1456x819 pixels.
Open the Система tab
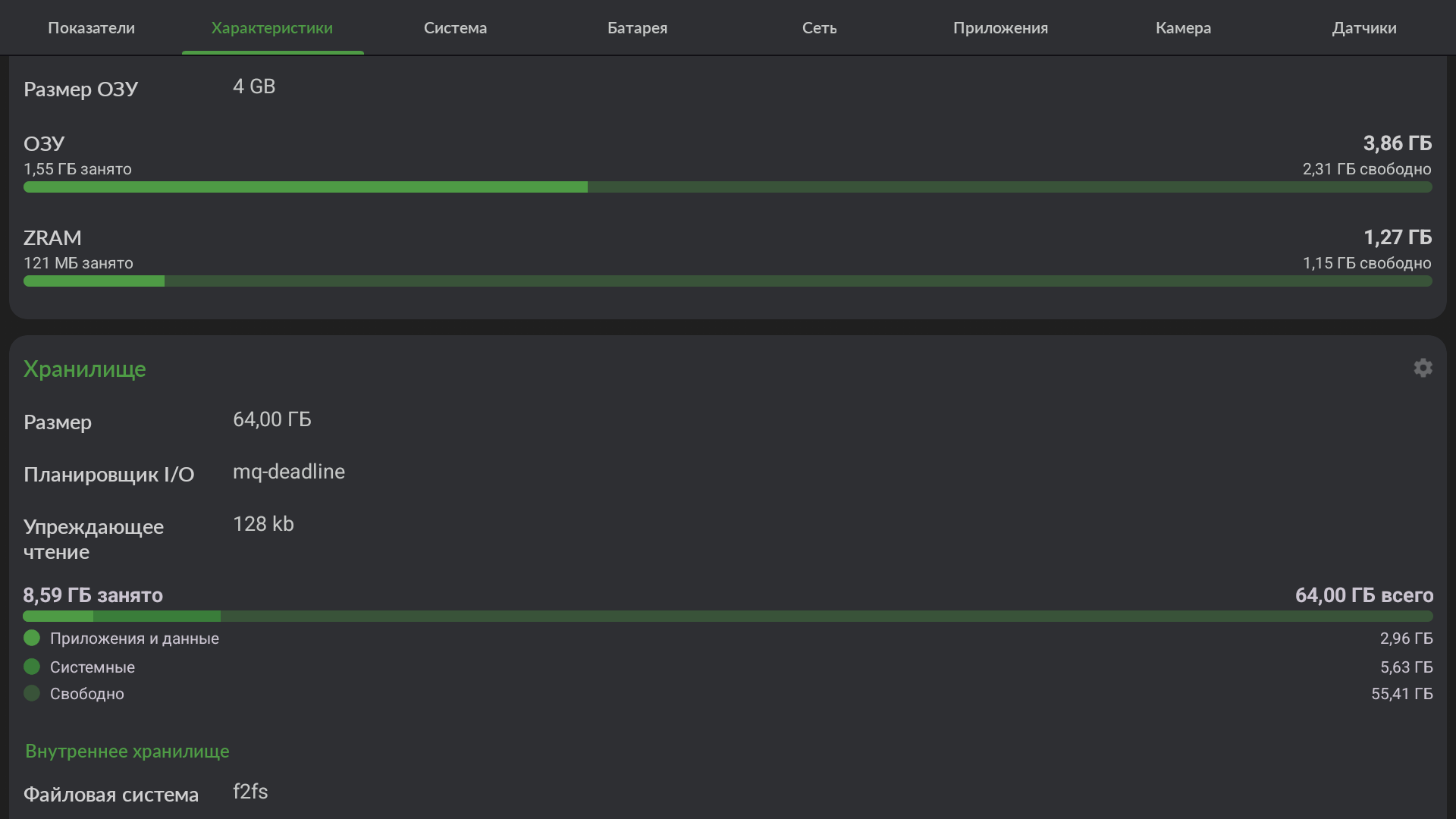pyautogui.click(x=455, y=28)
